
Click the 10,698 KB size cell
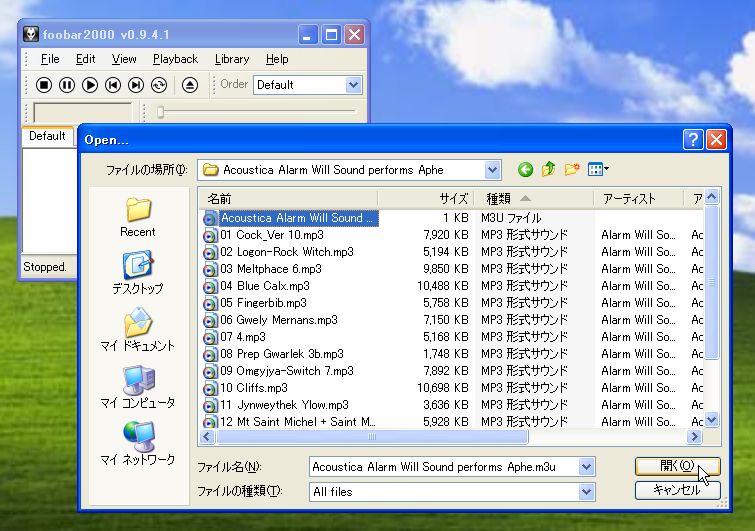(443, 388)
